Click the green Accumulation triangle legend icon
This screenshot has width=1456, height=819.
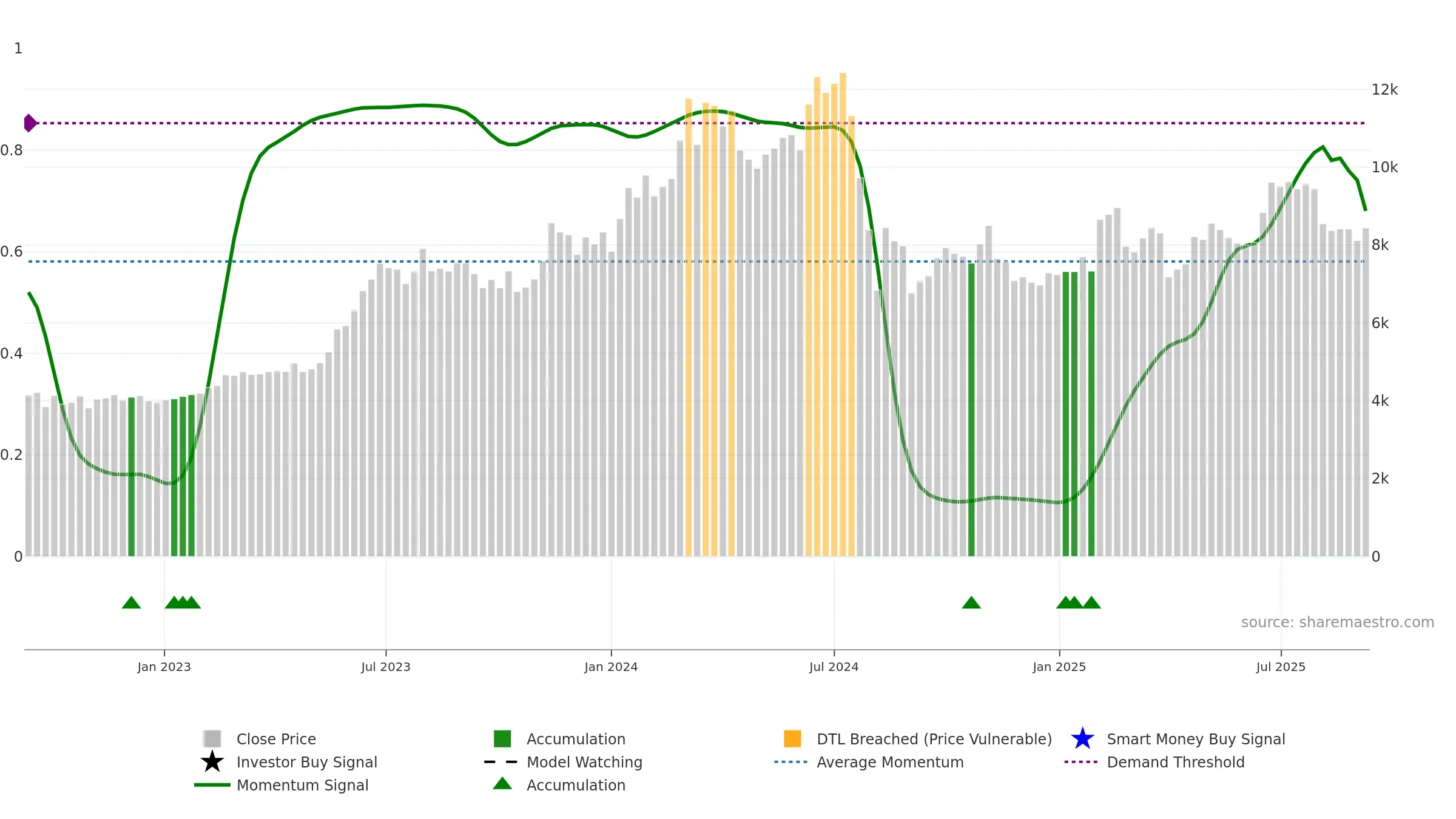[x=502, y=783]
